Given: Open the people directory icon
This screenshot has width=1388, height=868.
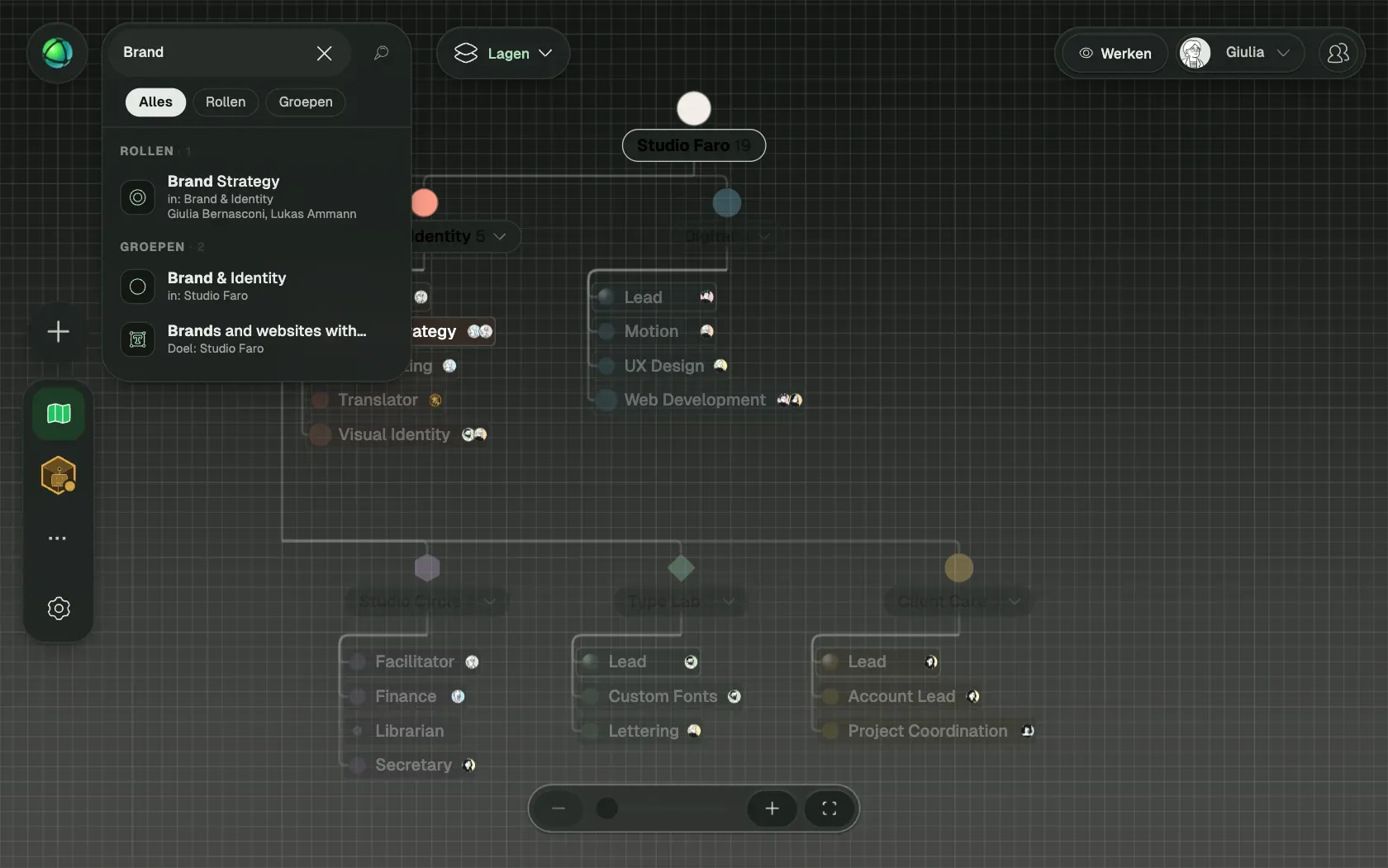Looking at the screenshot, I should [x=1338, y=53].
